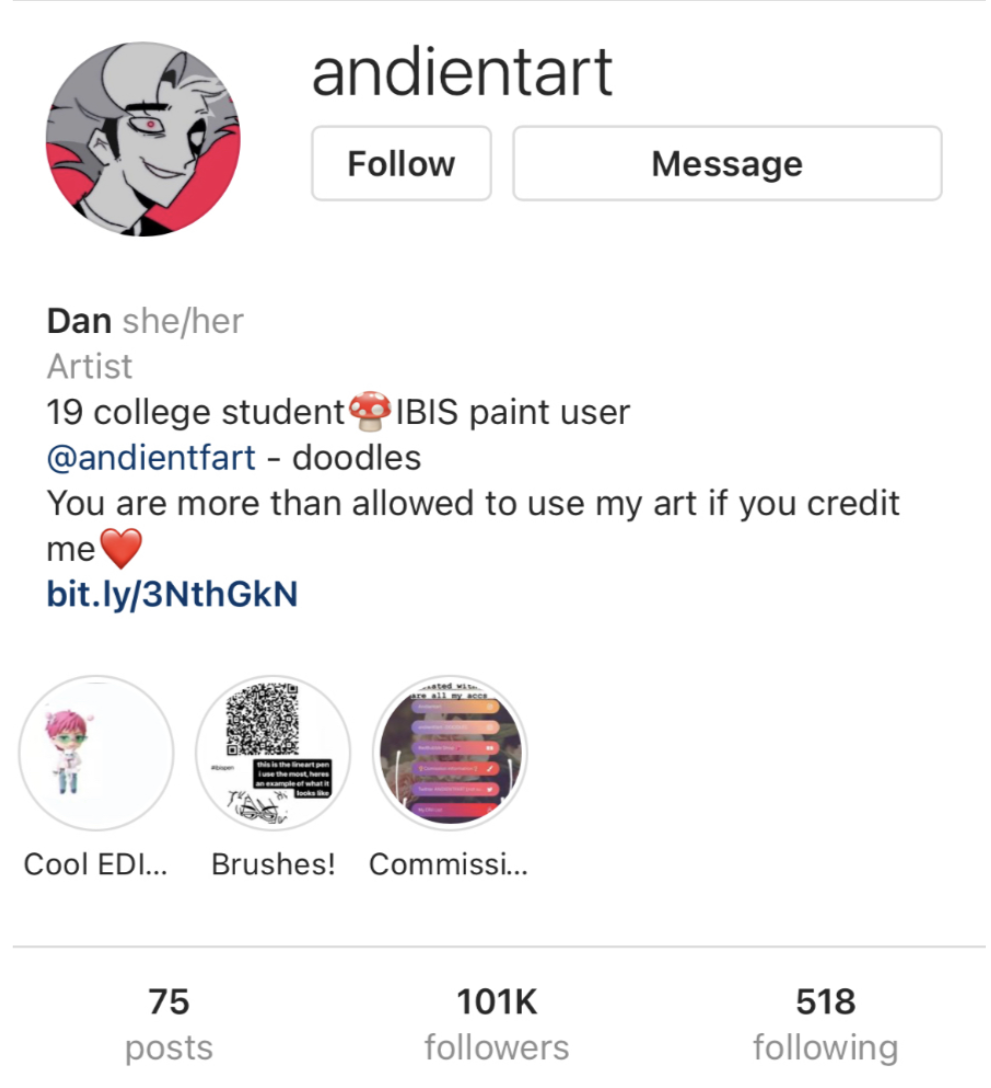
Task: Select the Brushes! highlight label
Action: 273,865
